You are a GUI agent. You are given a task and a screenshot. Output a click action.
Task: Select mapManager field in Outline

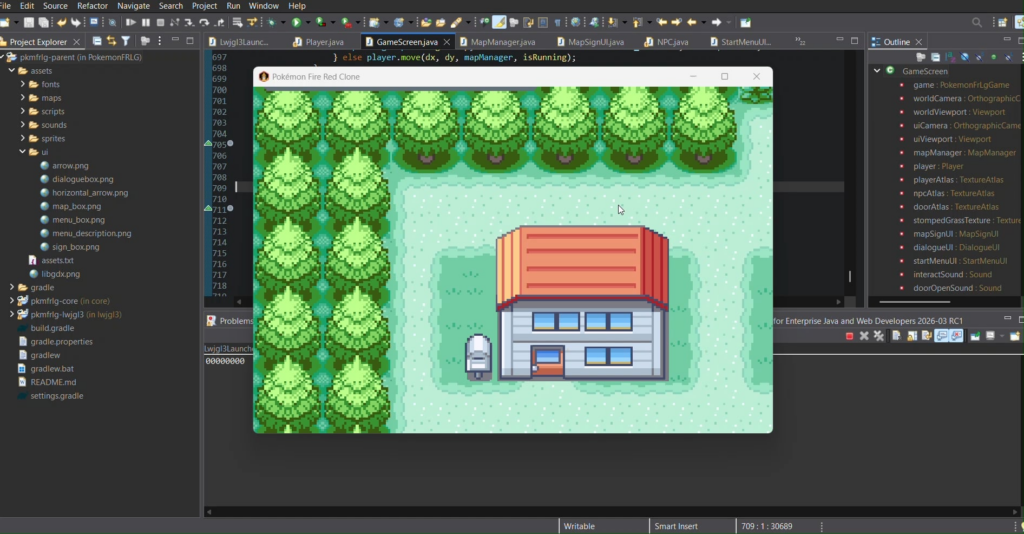click(964, 152)
